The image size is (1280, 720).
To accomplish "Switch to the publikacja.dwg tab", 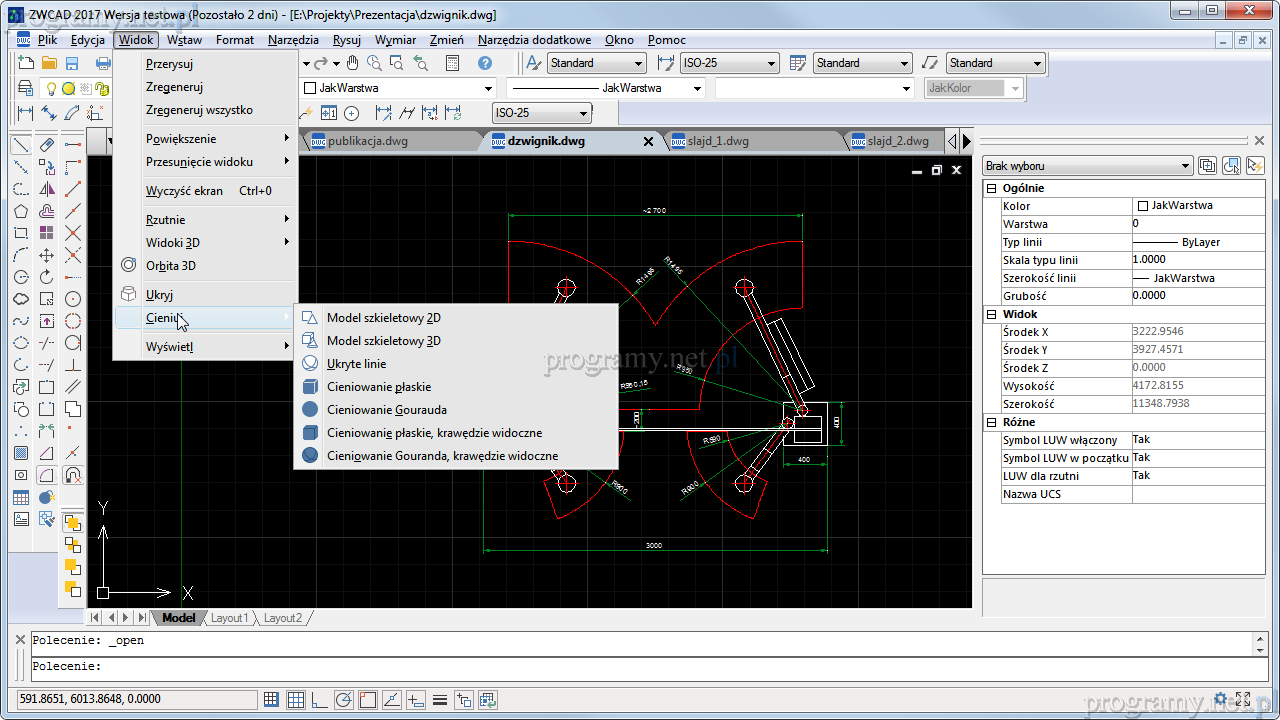I will [x=367, y=141].
